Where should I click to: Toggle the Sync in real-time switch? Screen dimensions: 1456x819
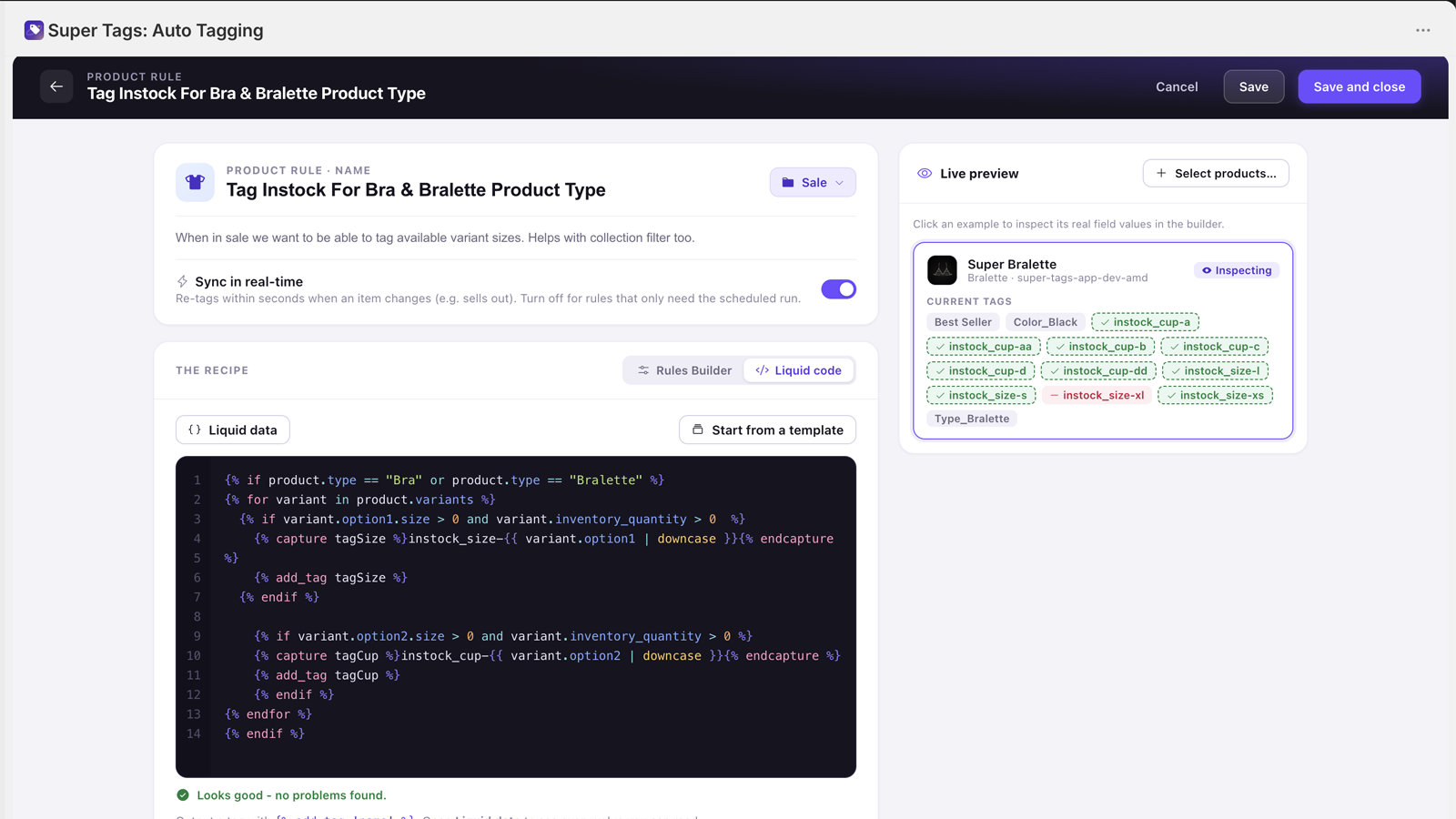click(838, 289)
